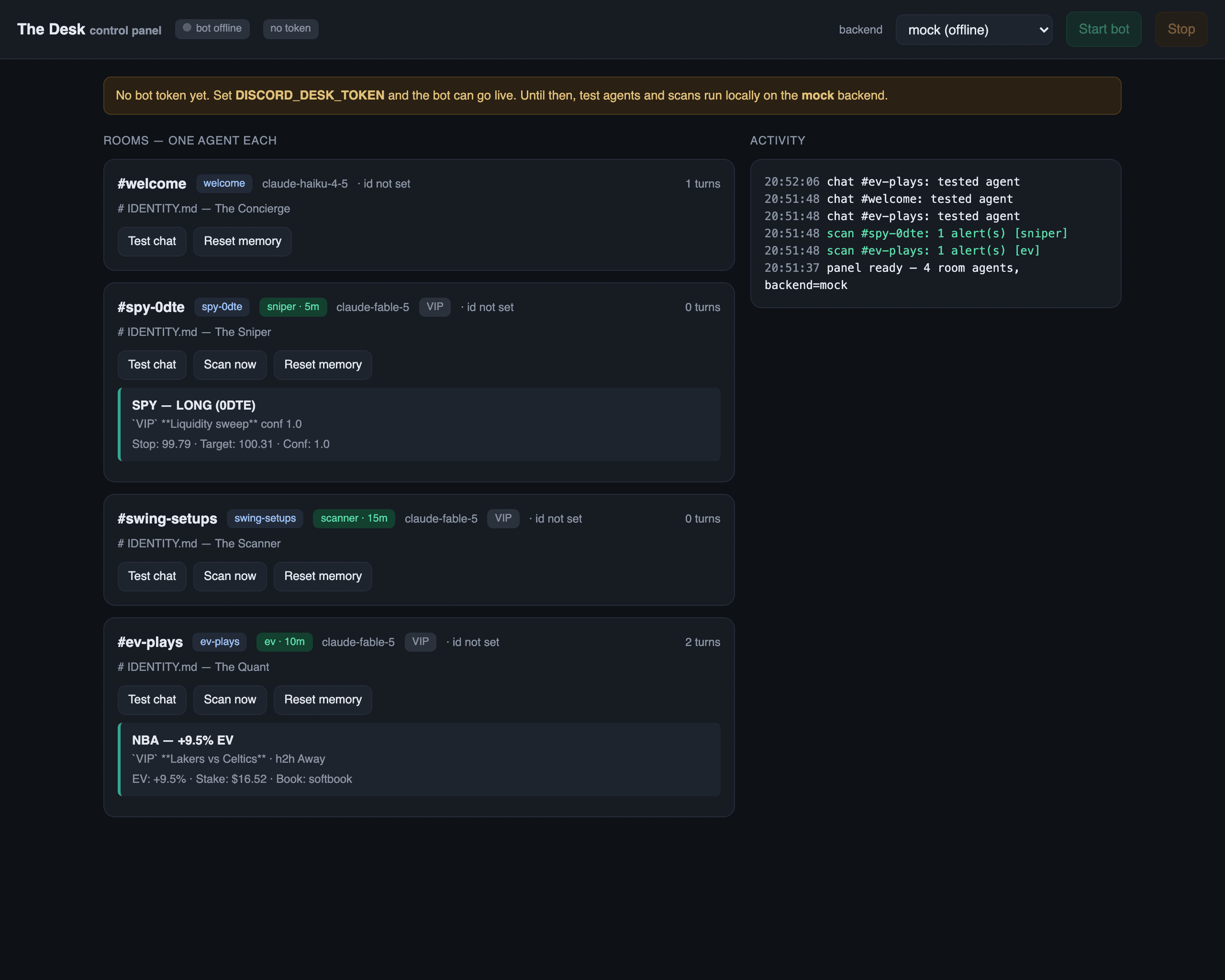Open Test chat for #welcome room

[152, 242]
